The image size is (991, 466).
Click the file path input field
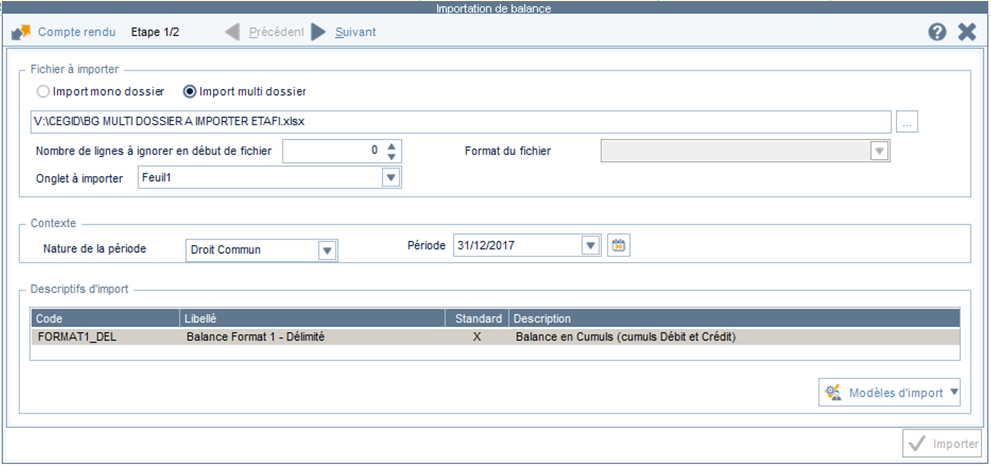point(461,121)
